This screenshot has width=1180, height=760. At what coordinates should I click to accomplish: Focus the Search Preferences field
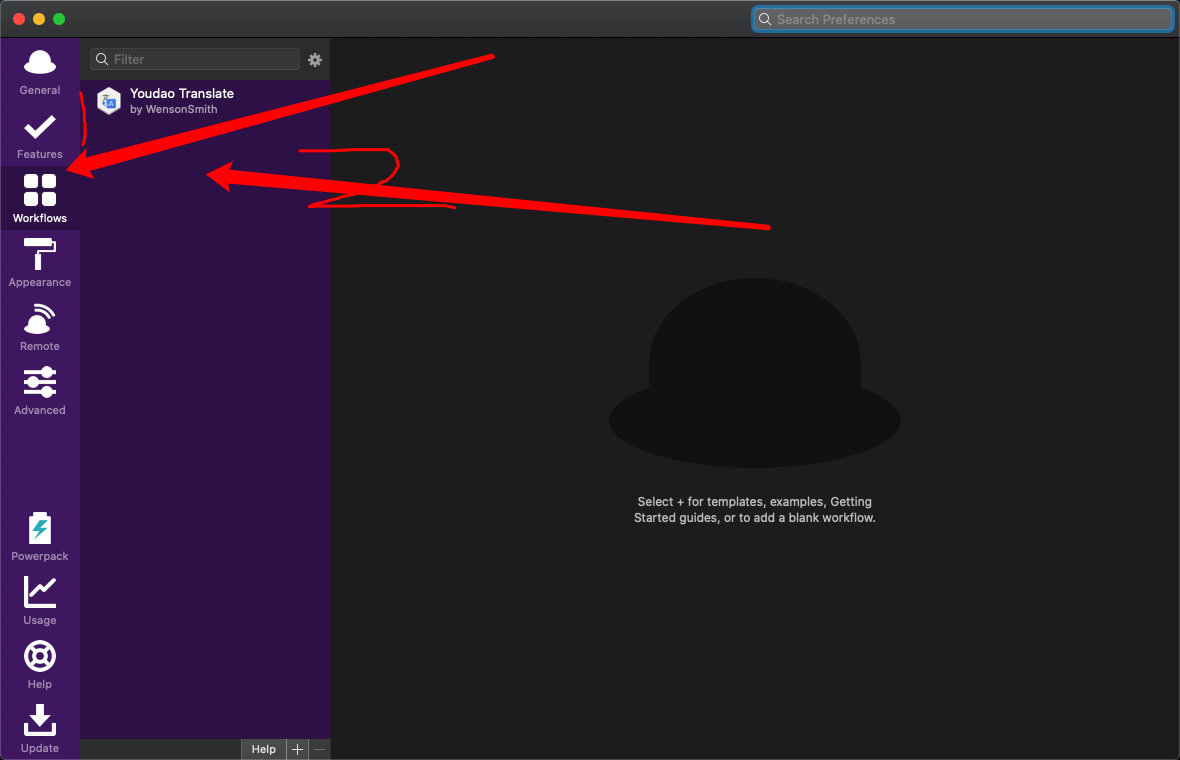coord(963,20)
